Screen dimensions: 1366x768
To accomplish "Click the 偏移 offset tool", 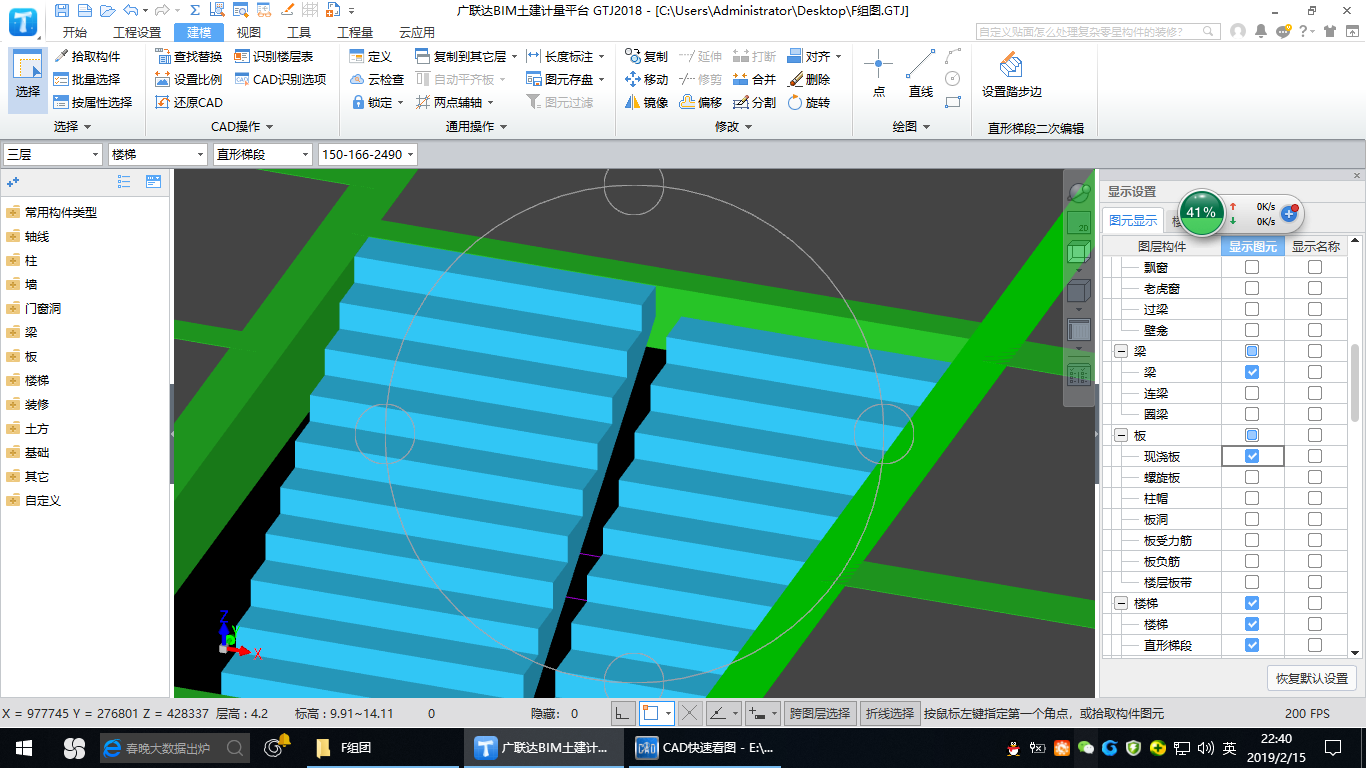I will coord(700,102).
